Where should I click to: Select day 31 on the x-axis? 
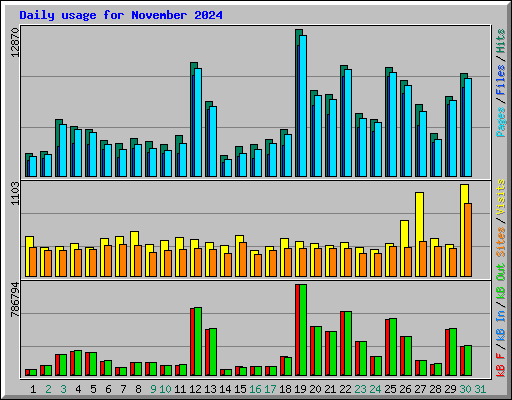[480, 389]
